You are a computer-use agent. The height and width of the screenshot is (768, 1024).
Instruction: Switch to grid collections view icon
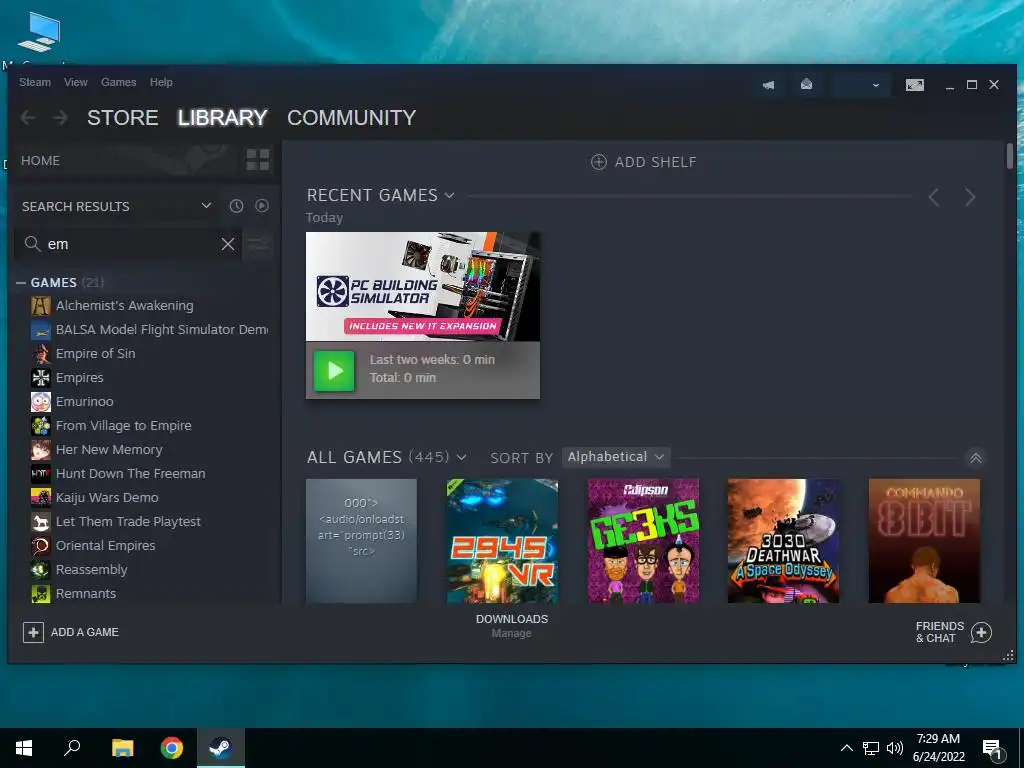point(258,160)
